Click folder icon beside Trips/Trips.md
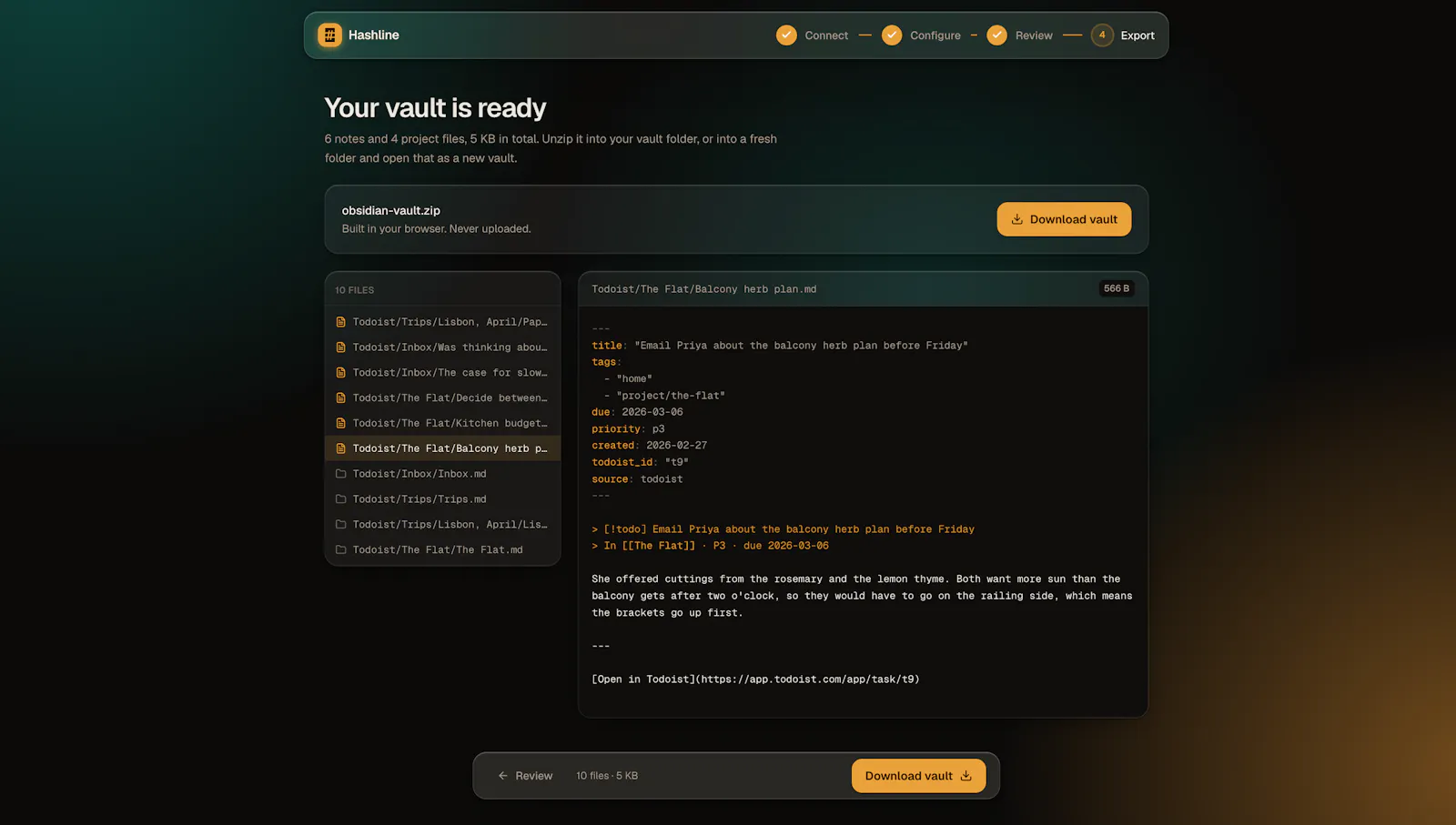Image resolution: width=1456 pixels, height=825 pixels. tap(341, 499)
